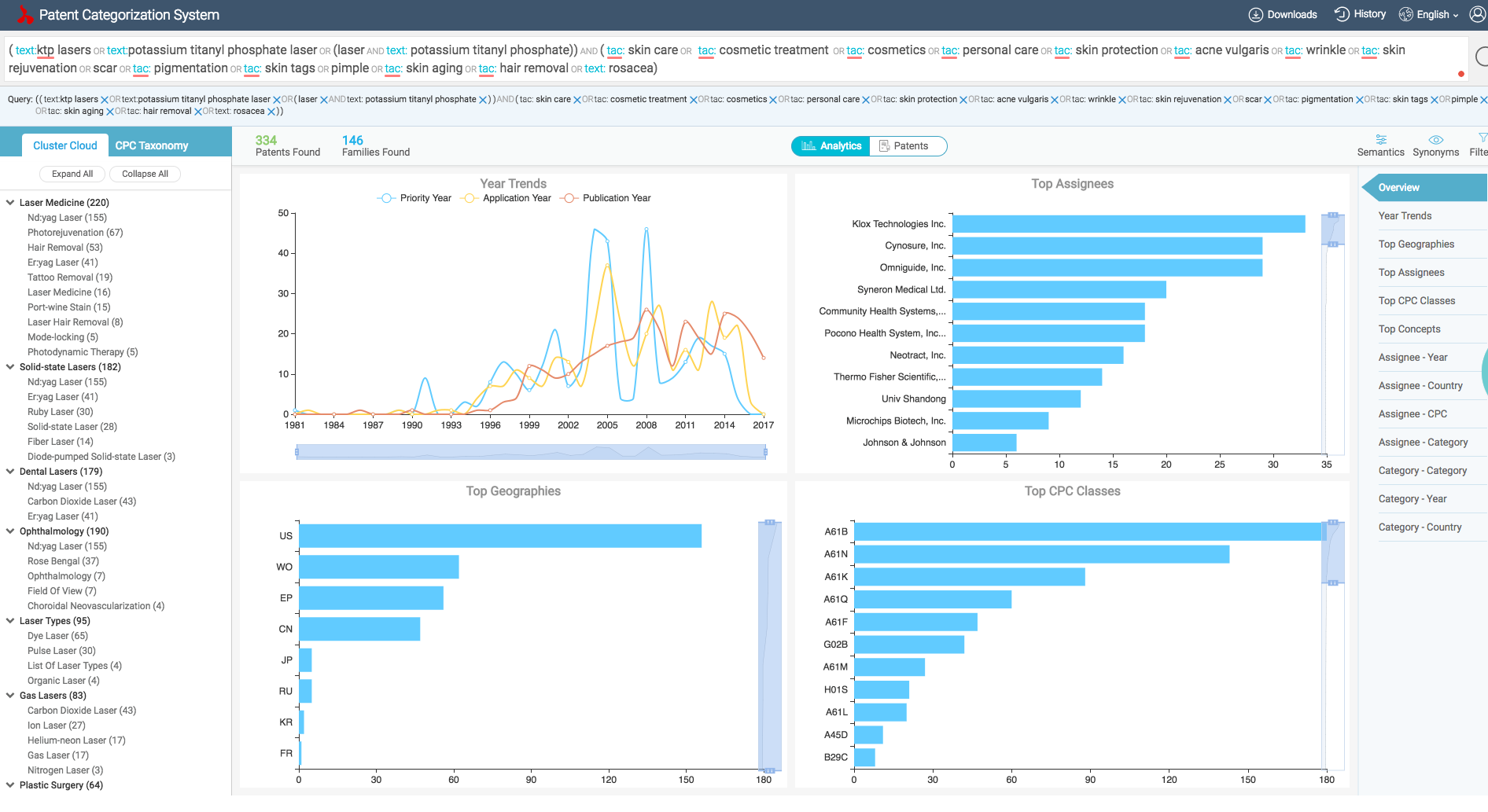
Task: Click the Synonyms eye icon
Action: coord(1435,140)
